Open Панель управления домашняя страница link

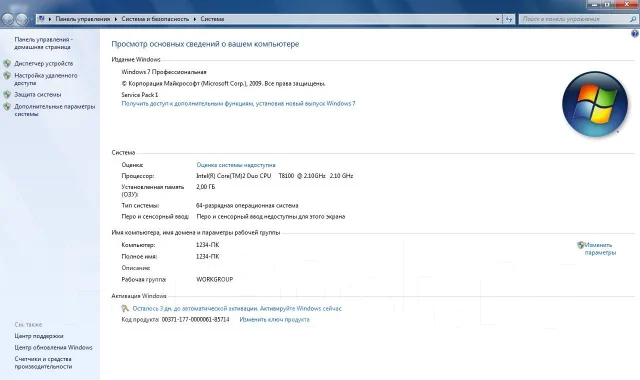[x=44, y=43]
